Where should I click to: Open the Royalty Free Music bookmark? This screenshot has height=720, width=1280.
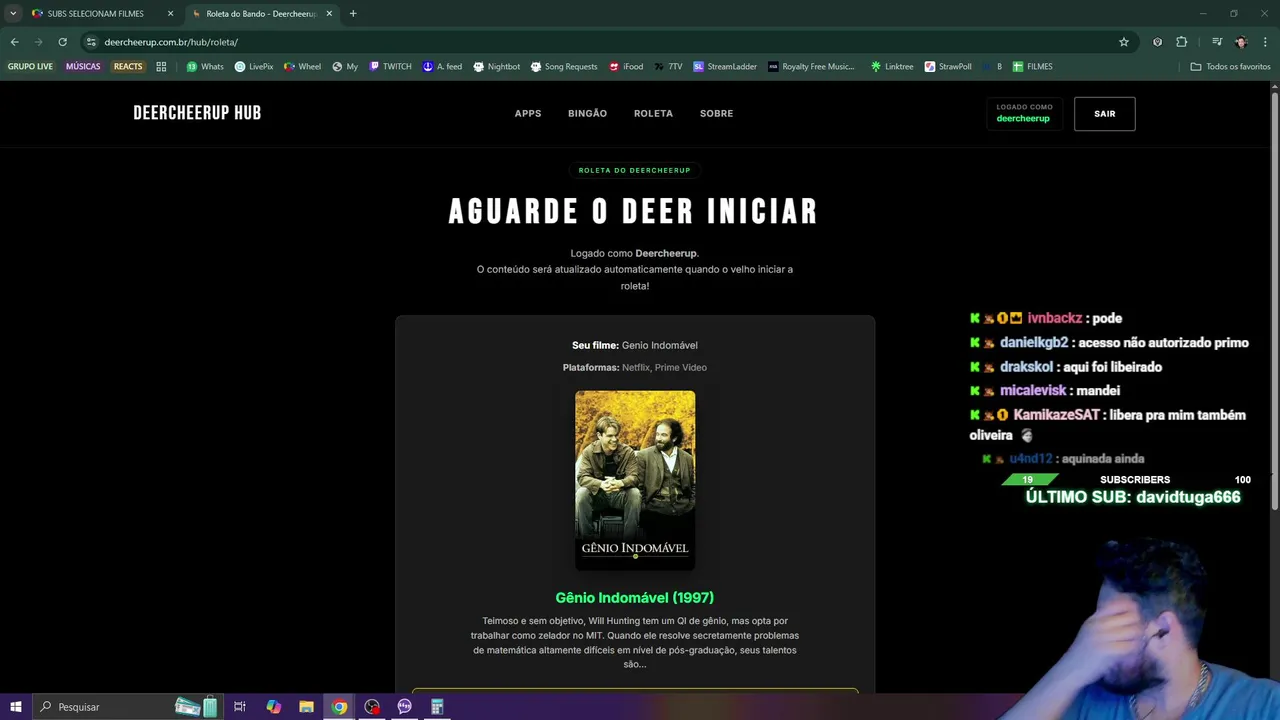coord(811,66)
